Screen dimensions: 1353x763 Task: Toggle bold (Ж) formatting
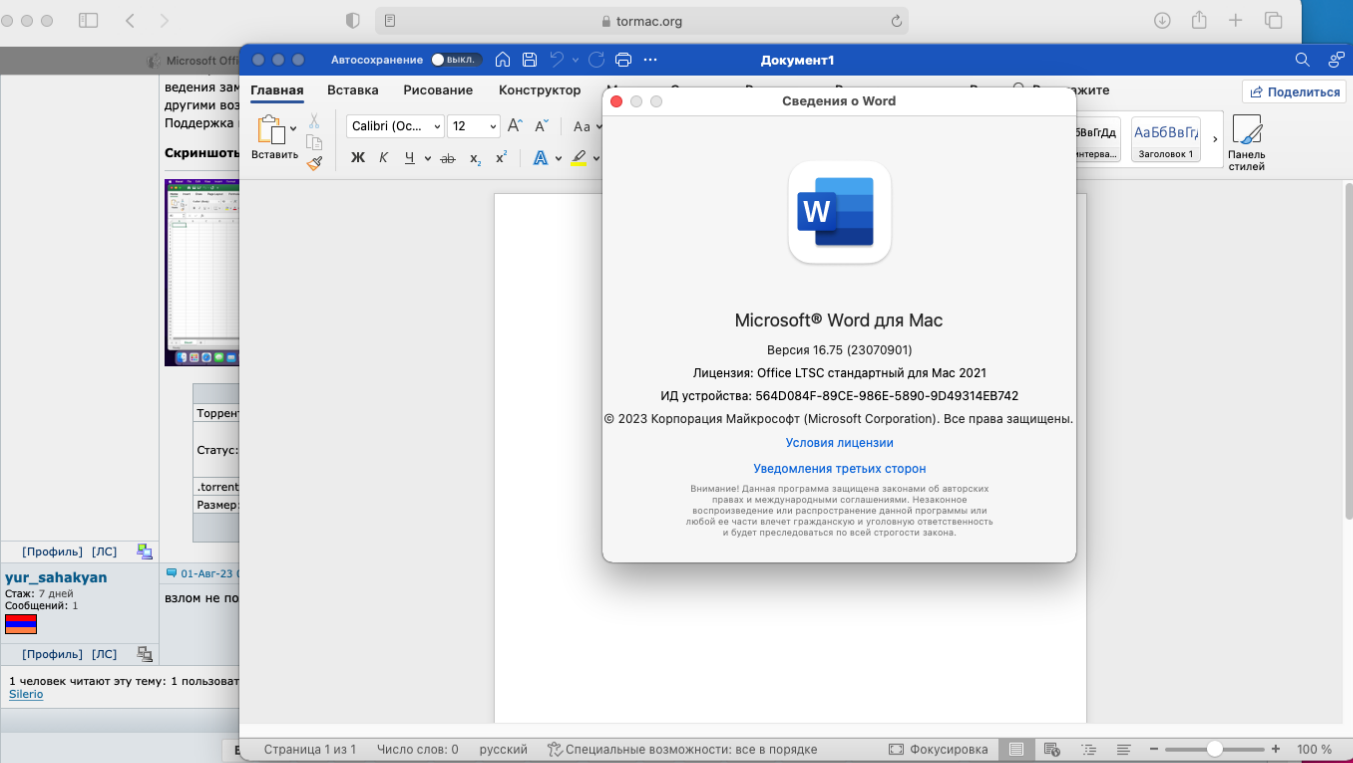357,158
